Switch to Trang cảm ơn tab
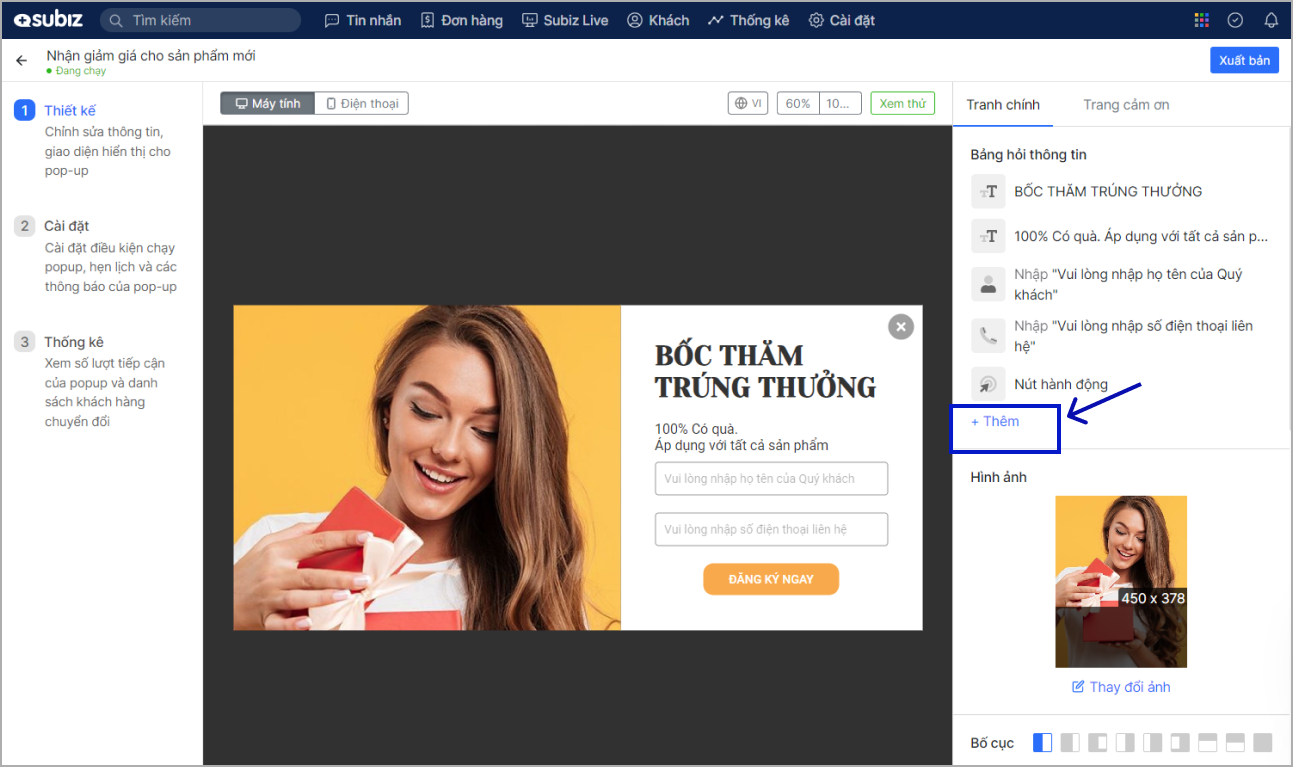The image size is (1293, 767). point(1125,105)
